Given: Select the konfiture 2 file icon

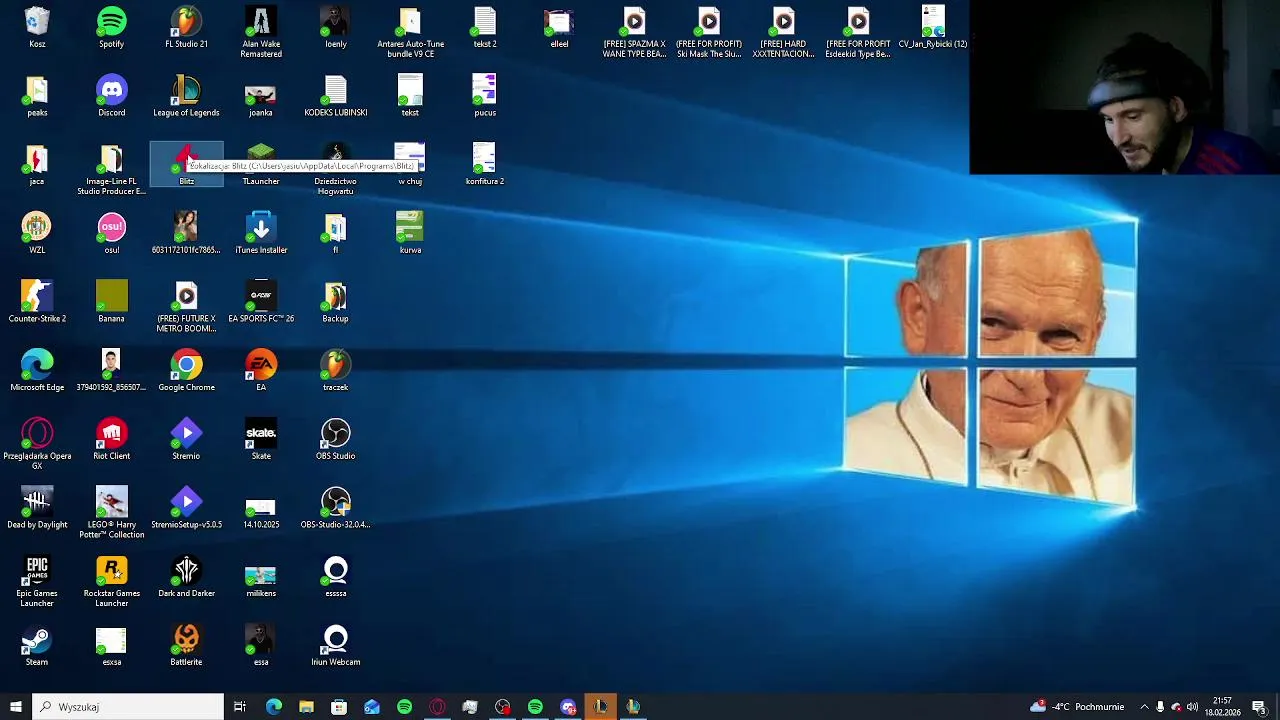Looking at the screenshot, I should pos(485,165).
